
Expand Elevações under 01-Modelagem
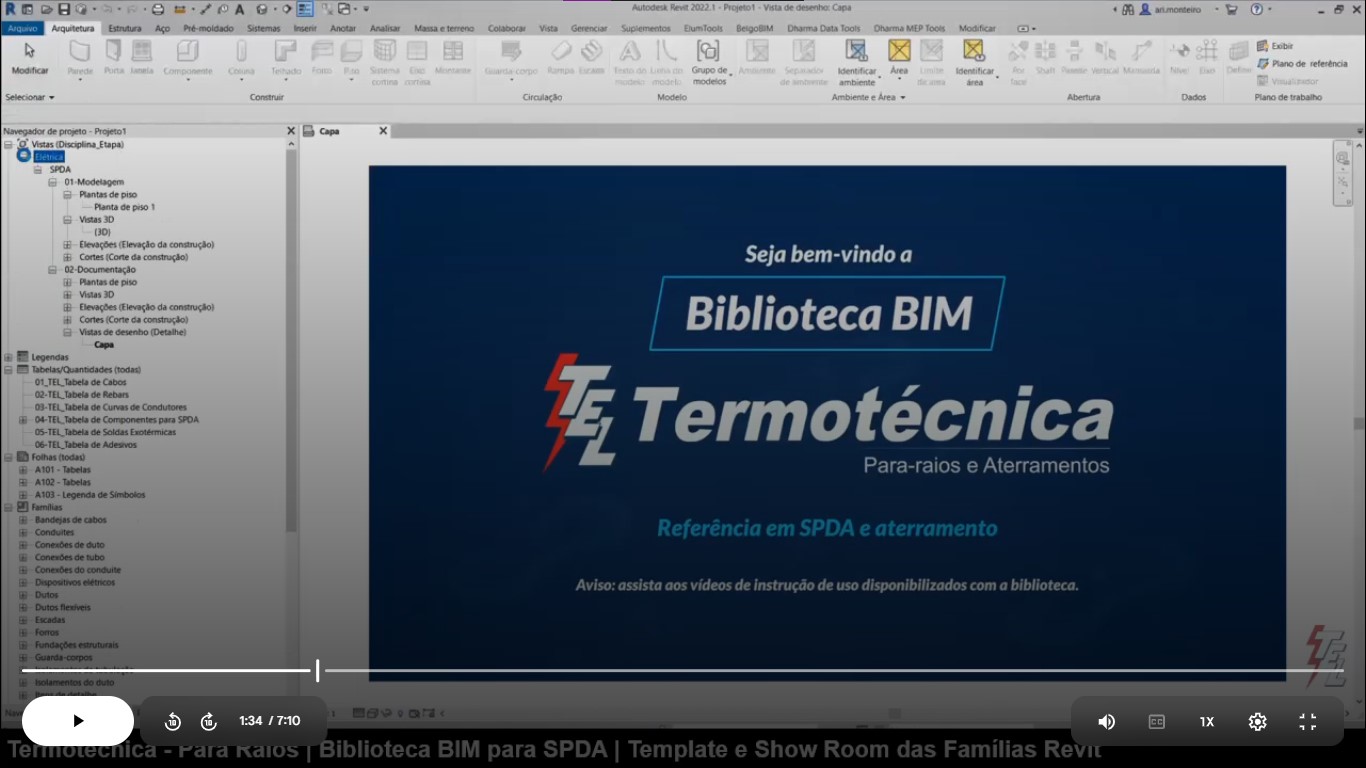point(68,244)
